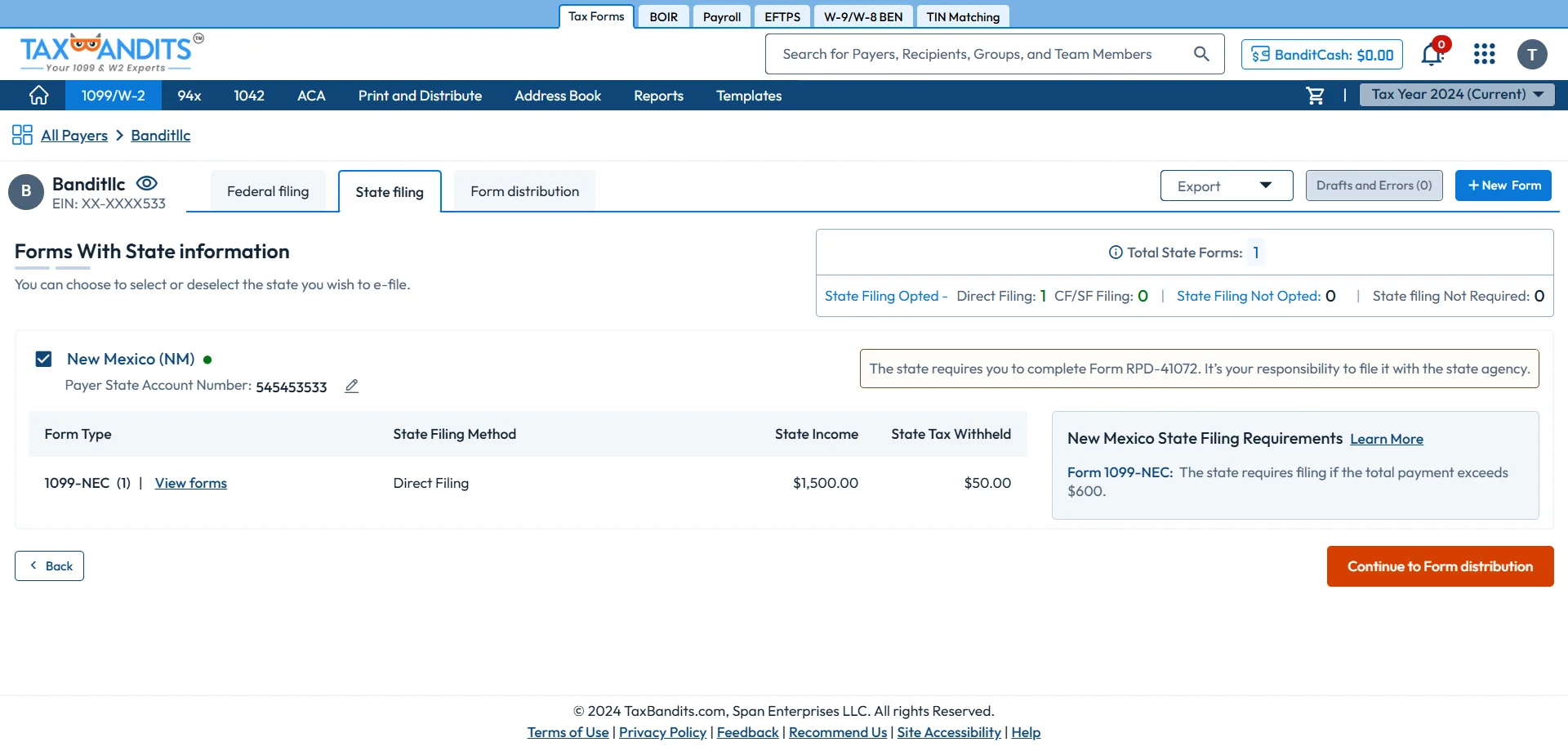The width and height of the screenshot is (1568, 751).
Task: Open Drafts and Errors (0)
Action: [x=1374, y=186]
